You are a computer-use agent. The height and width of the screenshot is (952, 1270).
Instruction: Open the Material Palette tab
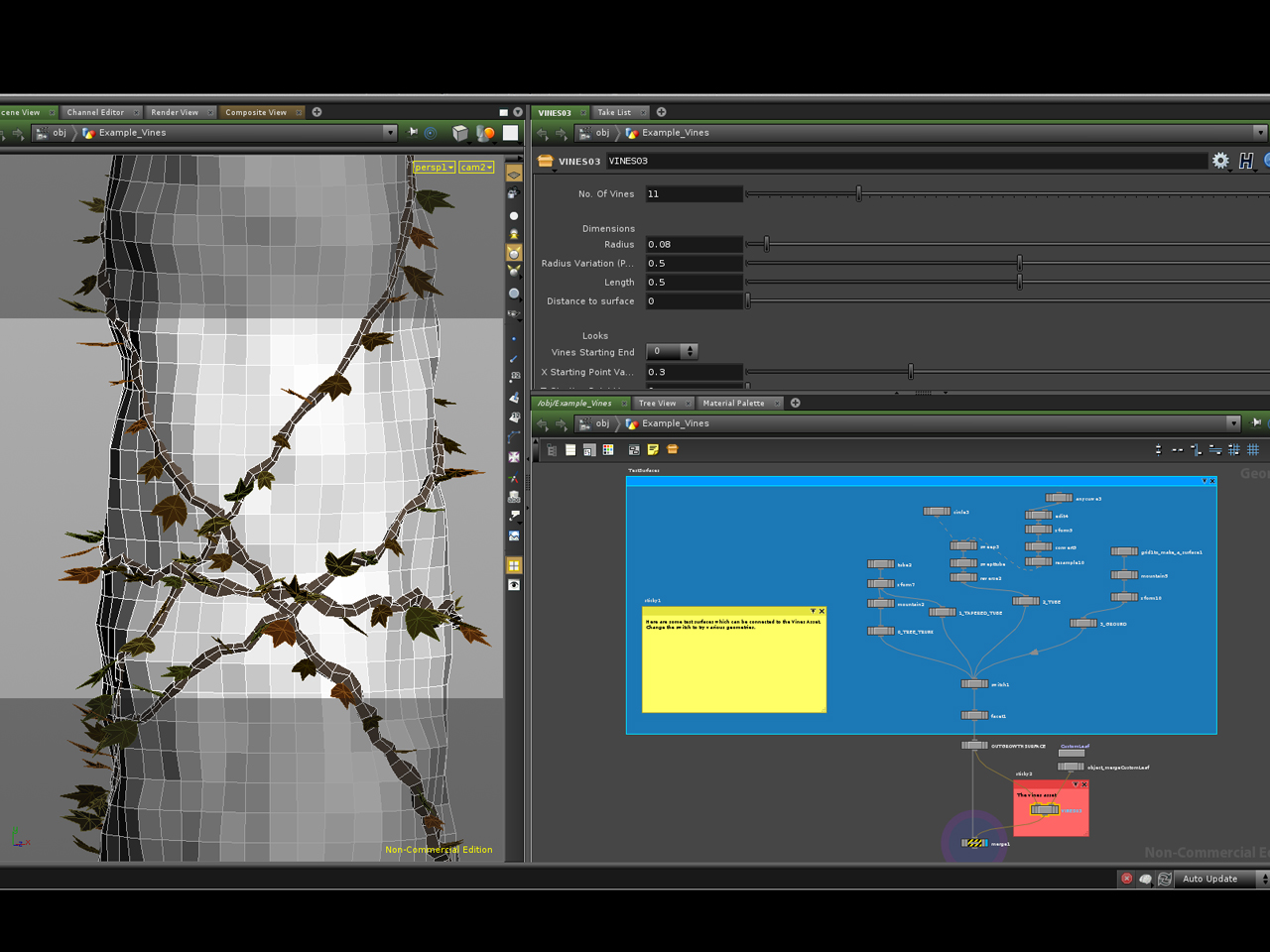coord(733,404)
